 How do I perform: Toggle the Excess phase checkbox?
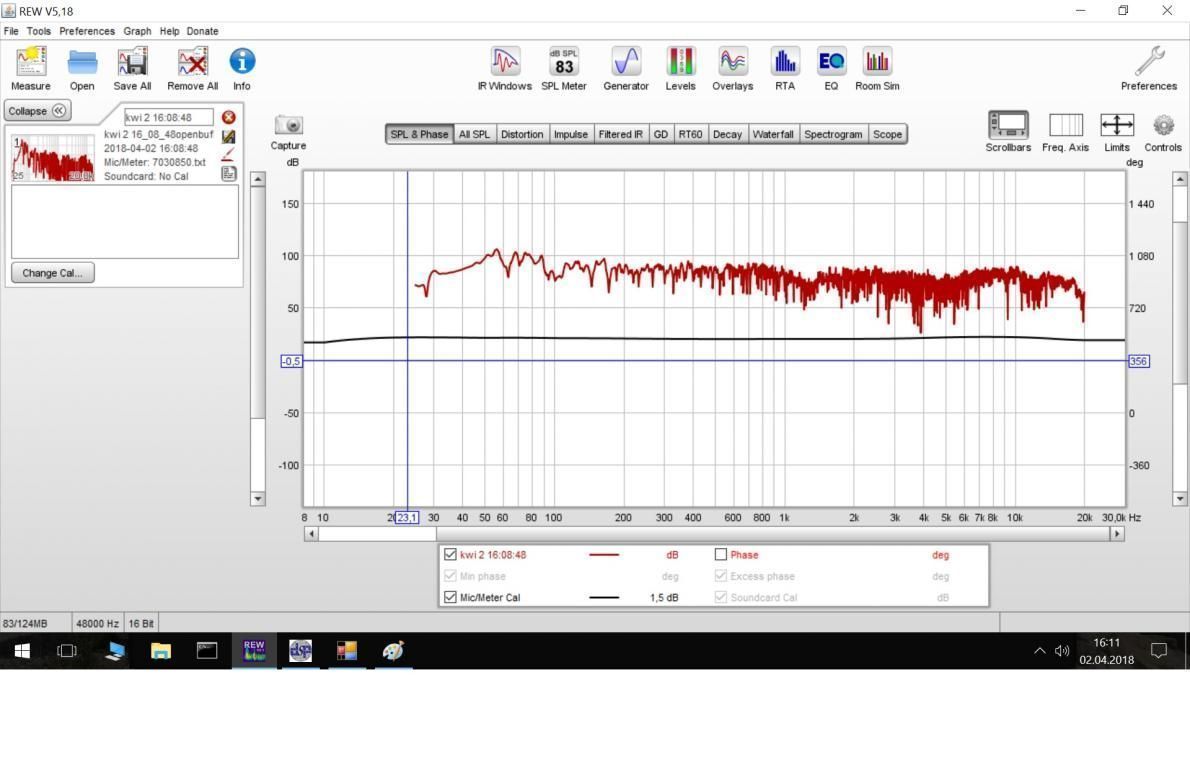[x=721, y=576]
